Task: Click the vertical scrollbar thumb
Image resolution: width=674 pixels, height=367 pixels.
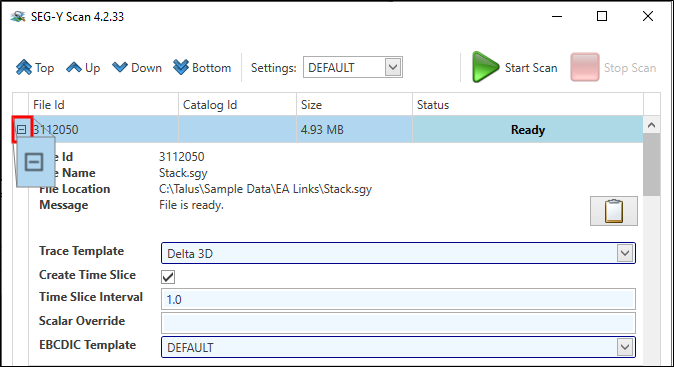Action: click(x=651, y=165)
